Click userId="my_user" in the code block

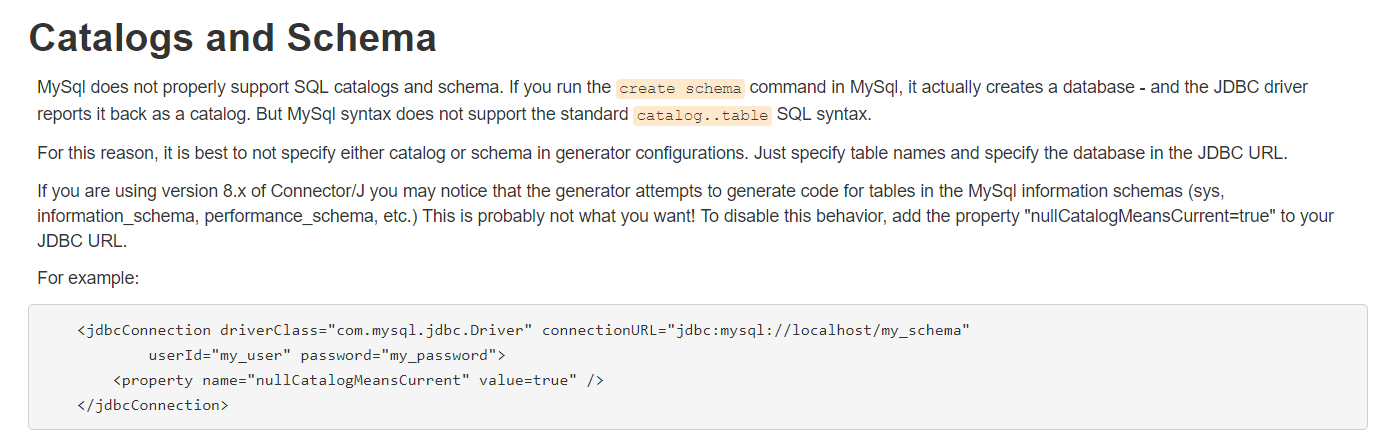tap(220, 355)
